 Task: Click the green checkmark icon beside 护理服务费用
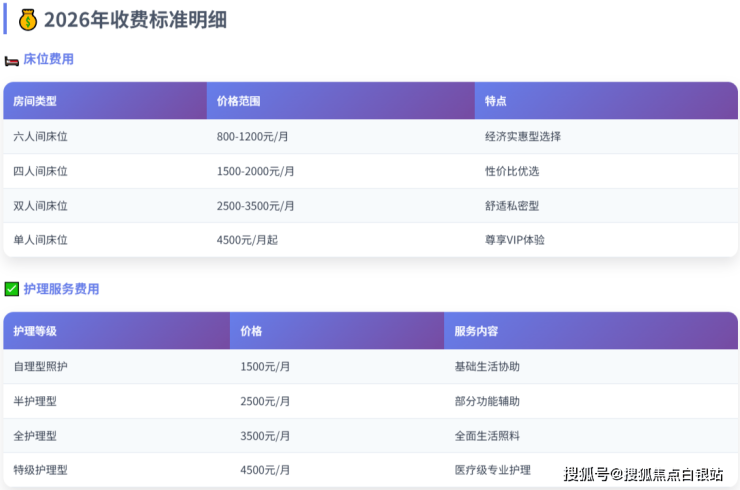(x=12, y=289)
